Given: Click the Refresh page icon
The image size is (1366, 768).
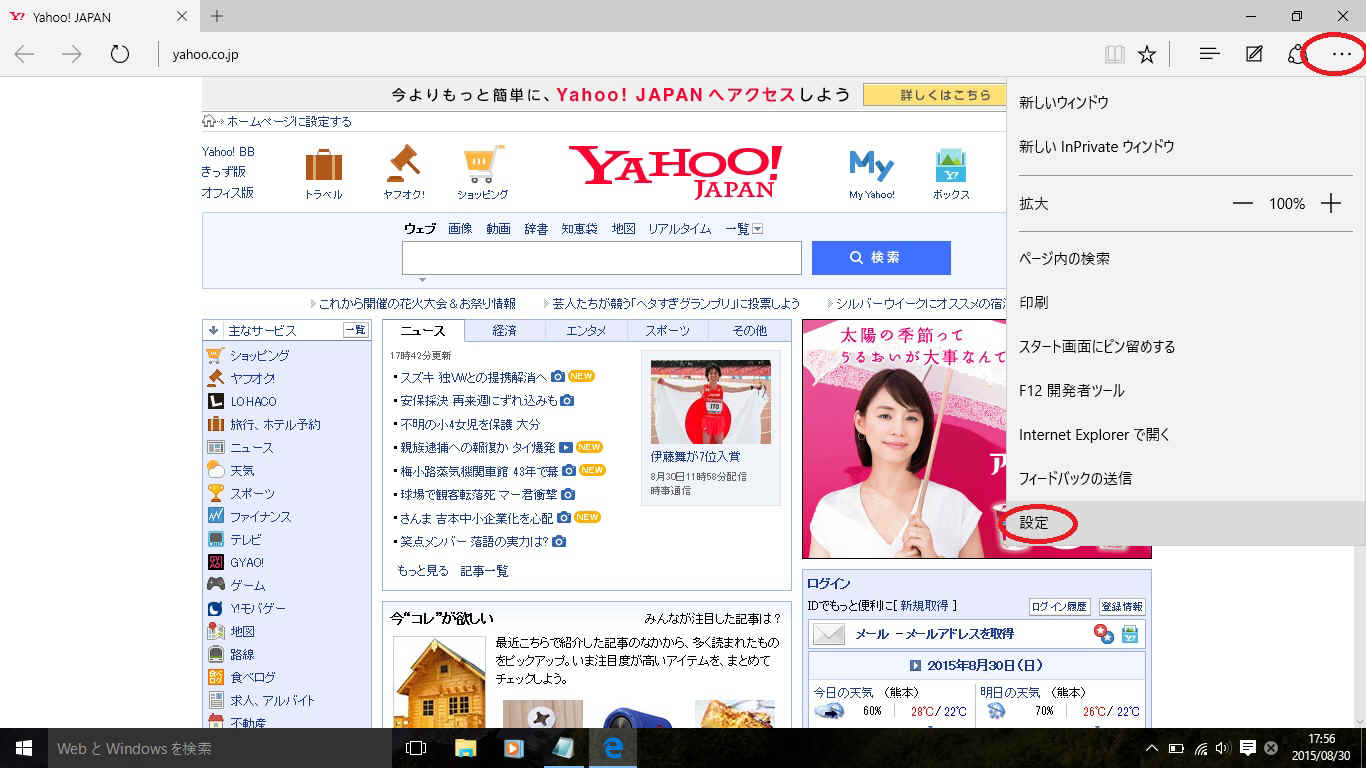Looking at the screenshot, I should [120, 54].
